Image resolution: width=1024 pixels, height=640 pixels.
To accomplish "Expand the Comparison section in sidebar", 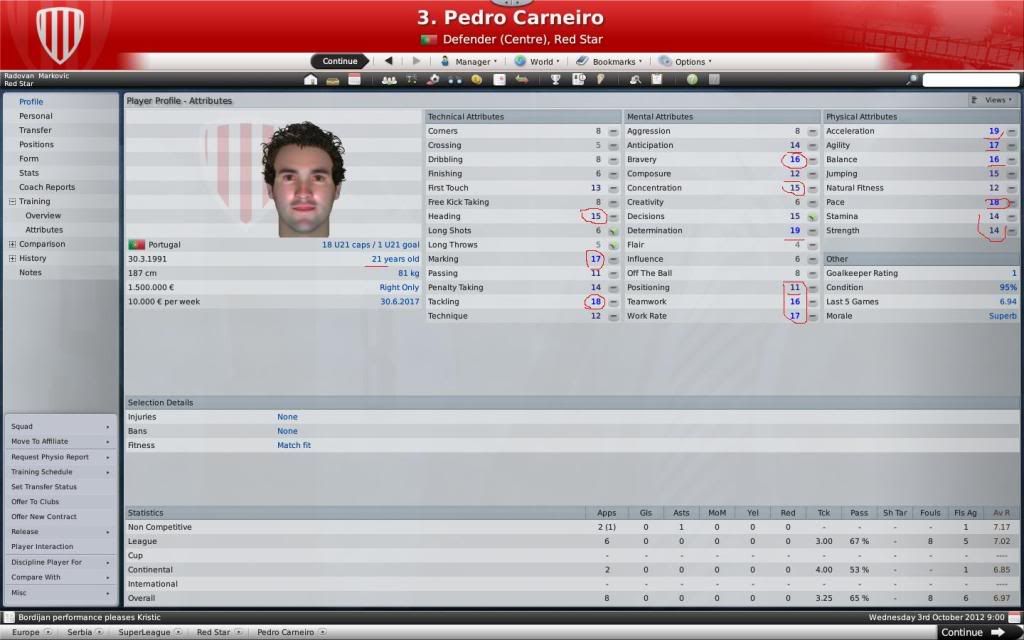I will point(12,244).
